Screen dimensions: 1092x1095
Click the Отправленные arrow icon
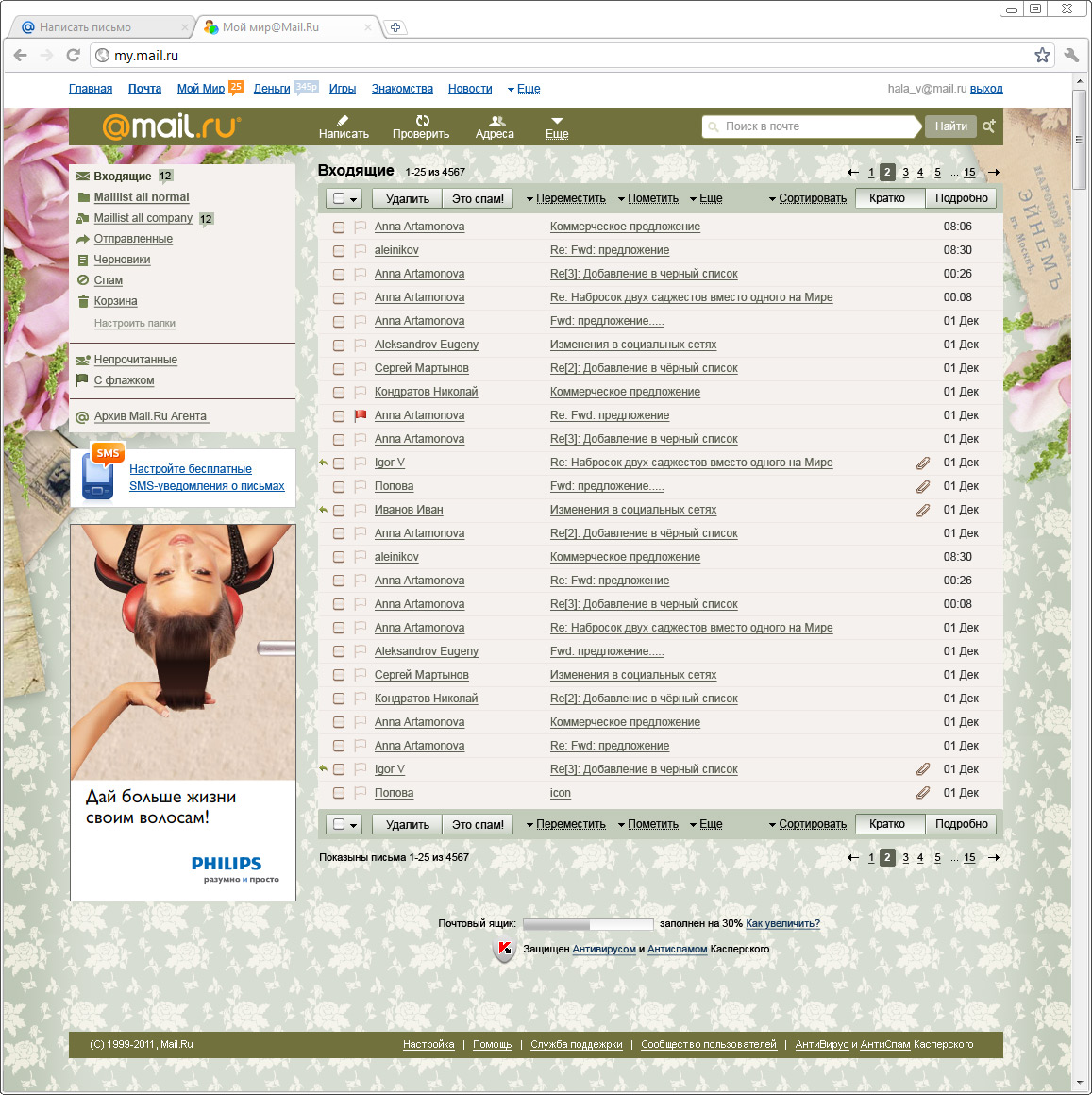(83, 239)
